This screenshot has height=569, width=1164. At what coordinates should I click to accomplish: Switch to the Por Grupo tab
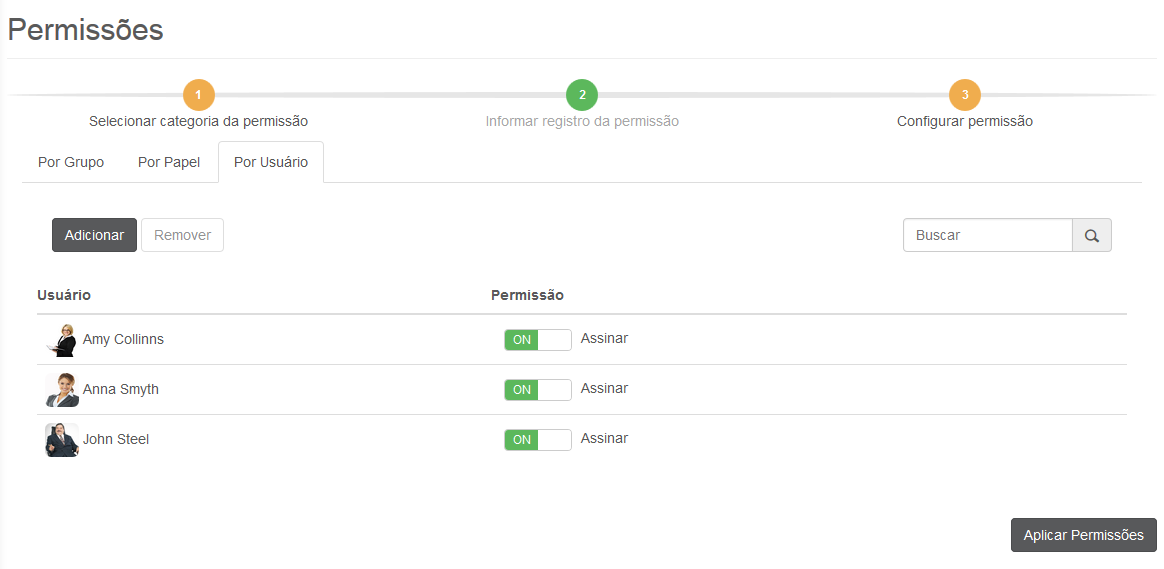(71, 163)
